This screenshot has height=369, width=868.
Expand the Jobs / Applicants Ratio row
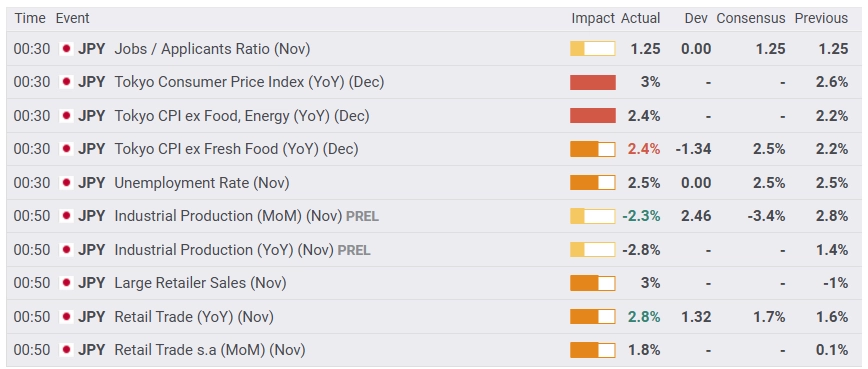[434, 49]
